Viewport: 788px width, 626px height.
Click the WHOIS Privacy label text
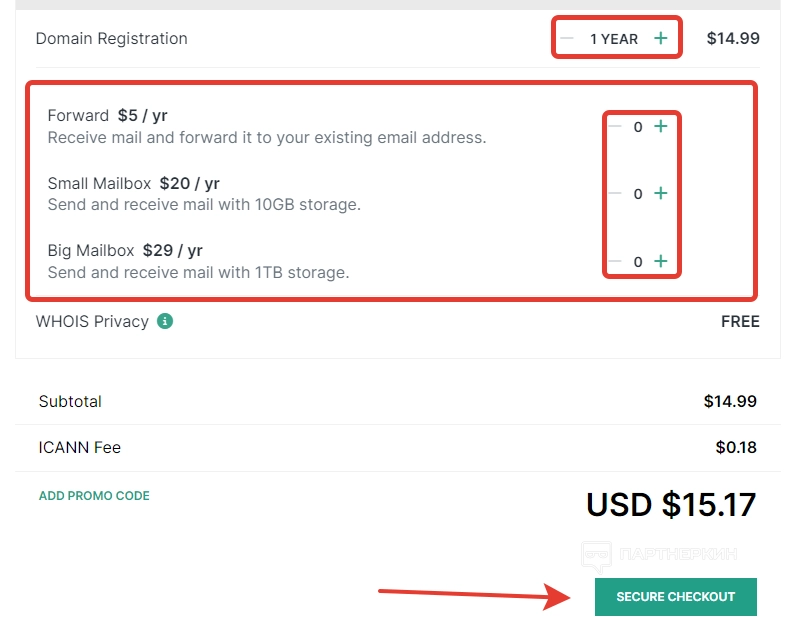(92, 321)
